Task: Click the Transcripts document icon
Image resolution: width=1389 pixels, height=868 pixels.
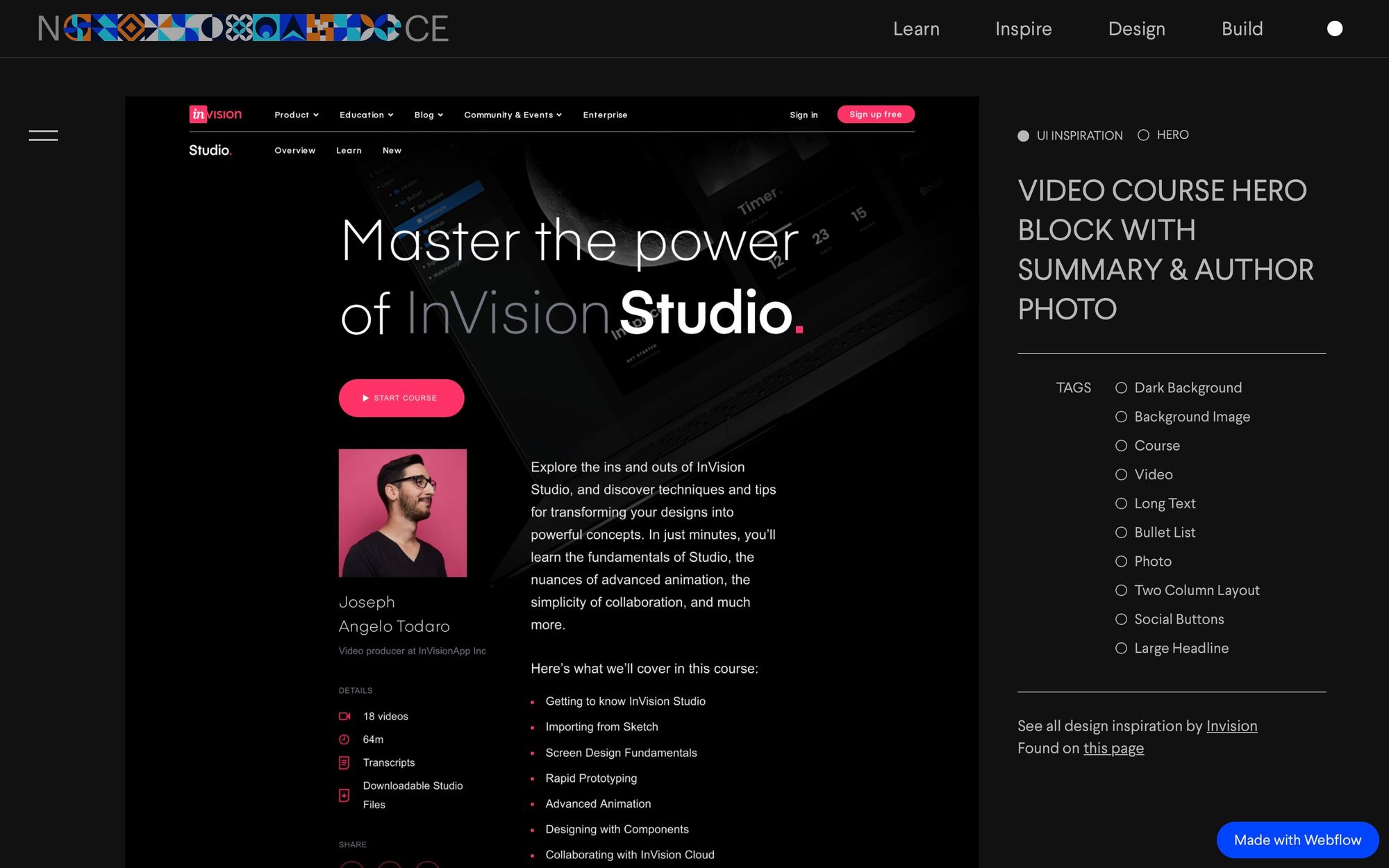Action: (x=344, y=762)
